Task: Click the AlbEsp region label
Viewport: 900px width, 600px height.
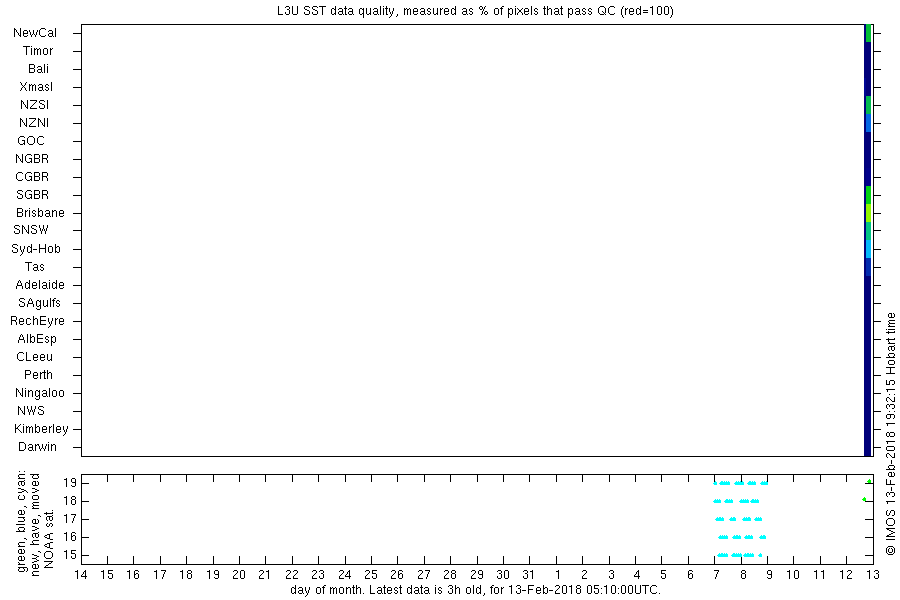Action: click(37, 339)
